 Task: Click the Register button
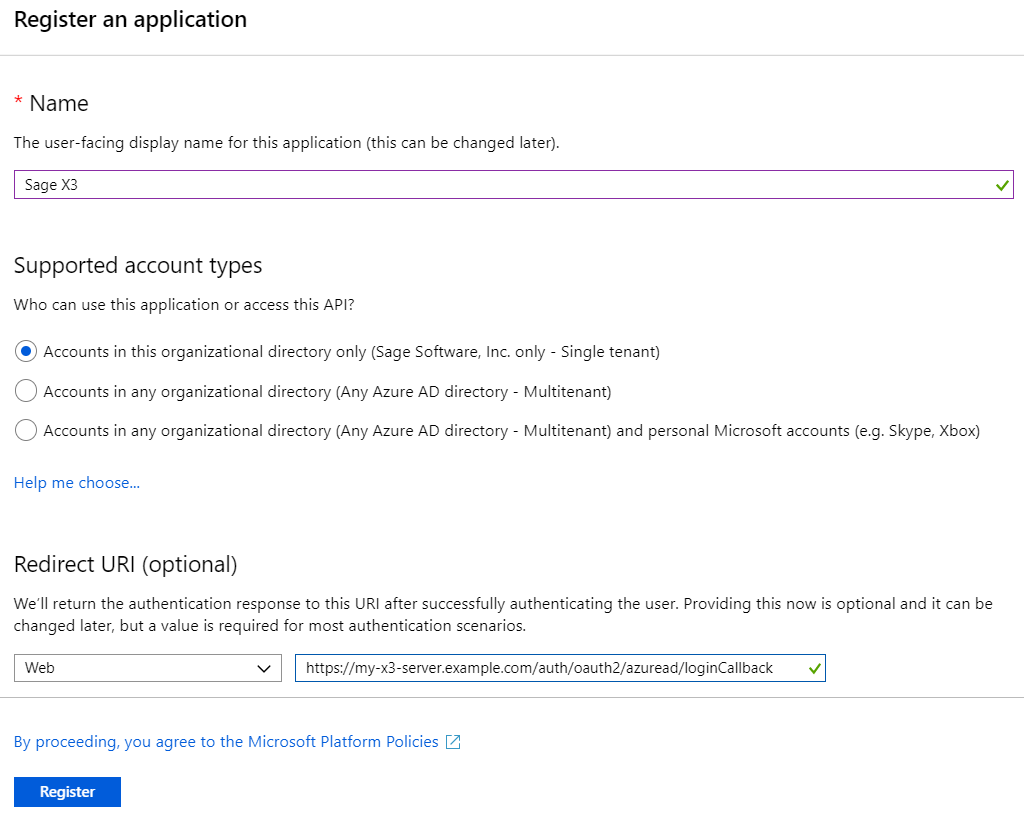point(67,792)
